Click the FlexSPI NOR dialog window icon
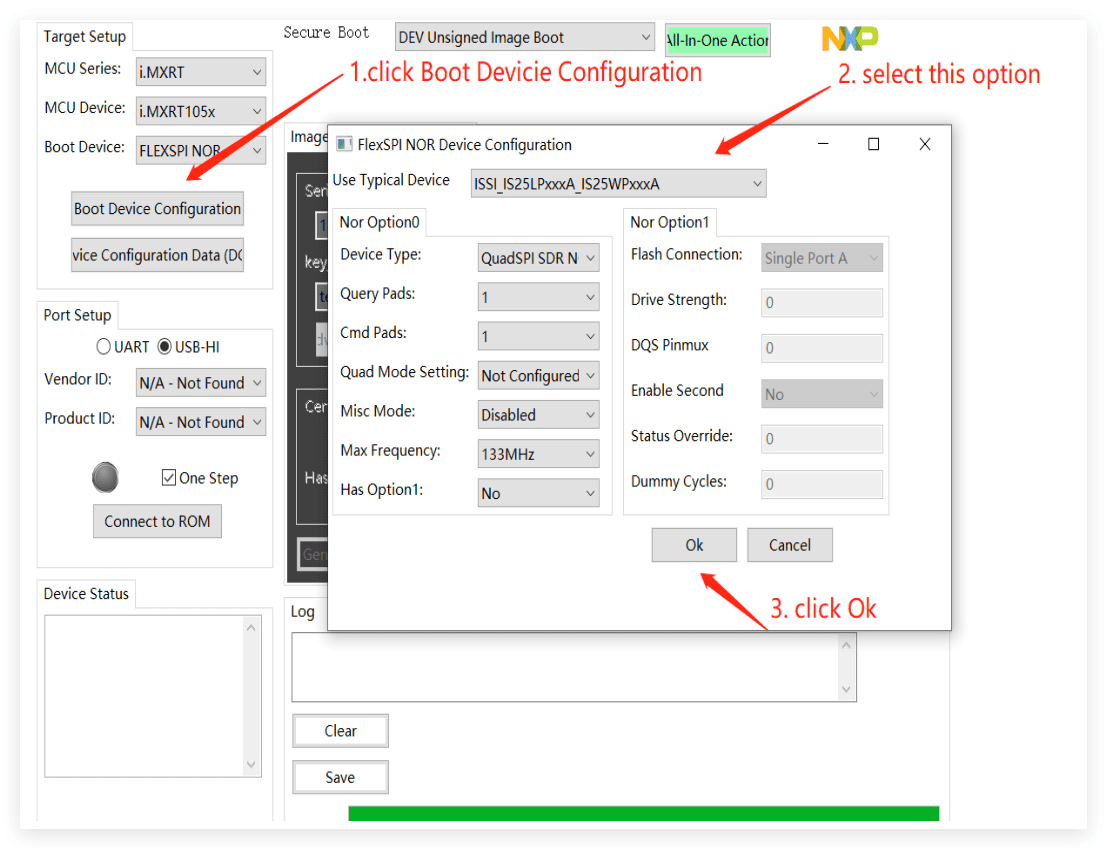Image resolution: width=1107 pixels, height=849 pixels. (x=345, y=145)
